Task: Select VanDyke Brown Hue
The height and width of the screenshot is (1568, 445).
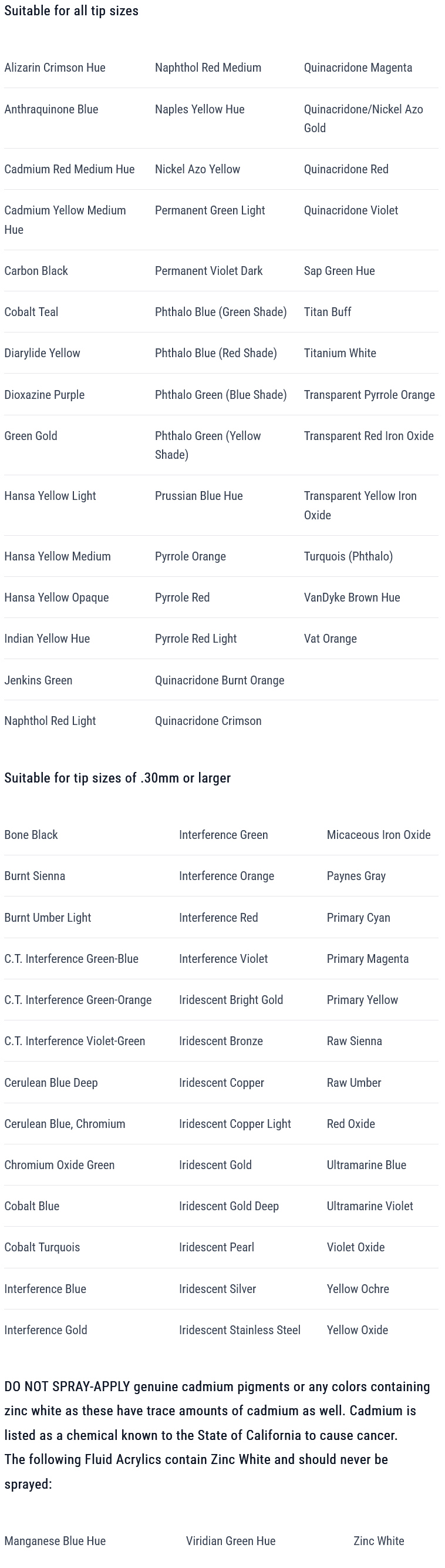Action: coord(352,597)
